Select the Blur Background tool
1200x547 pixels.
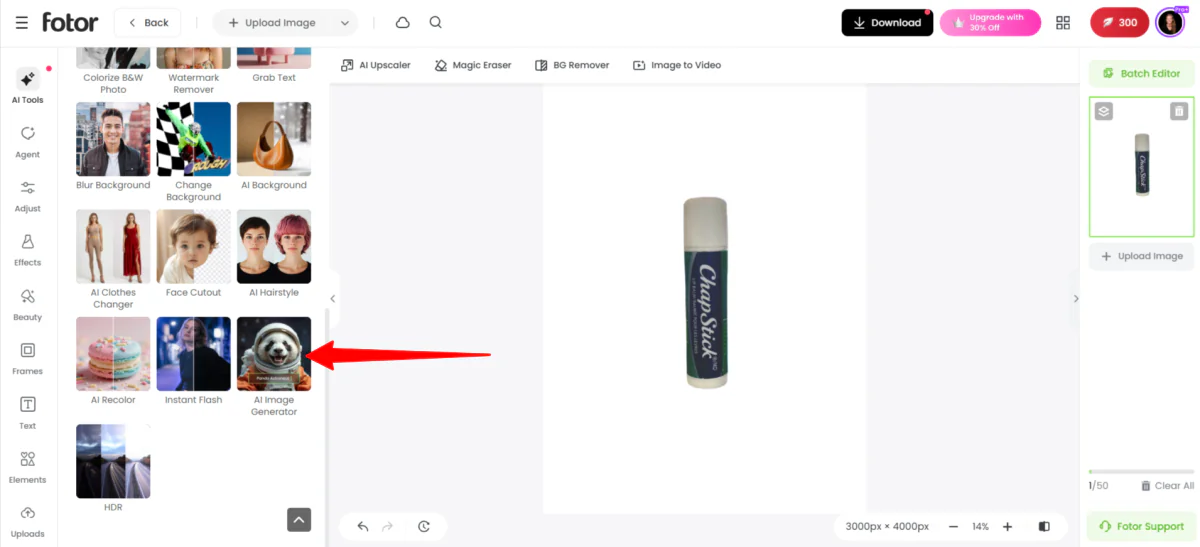[113, 146]
